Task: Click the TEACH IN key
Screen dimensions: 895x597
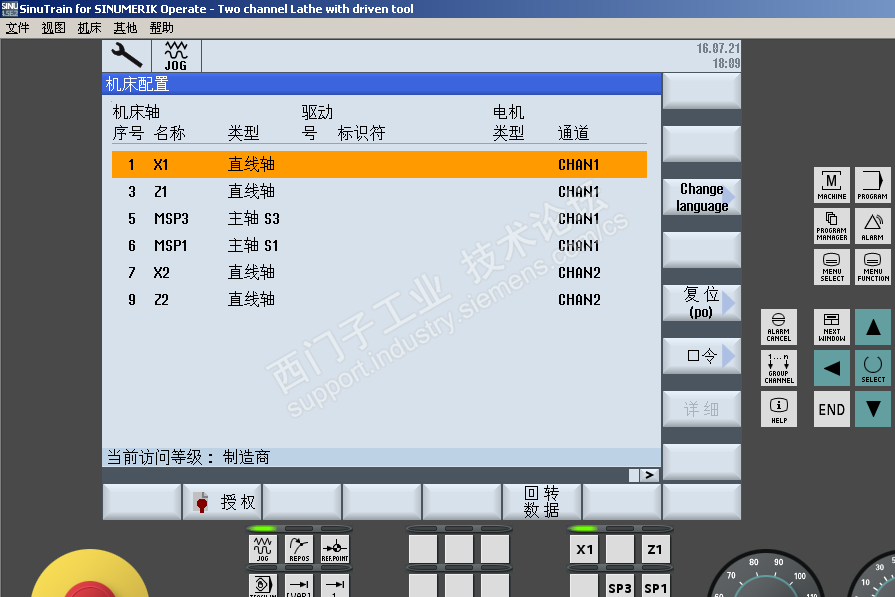Action: tap(263, 586)
